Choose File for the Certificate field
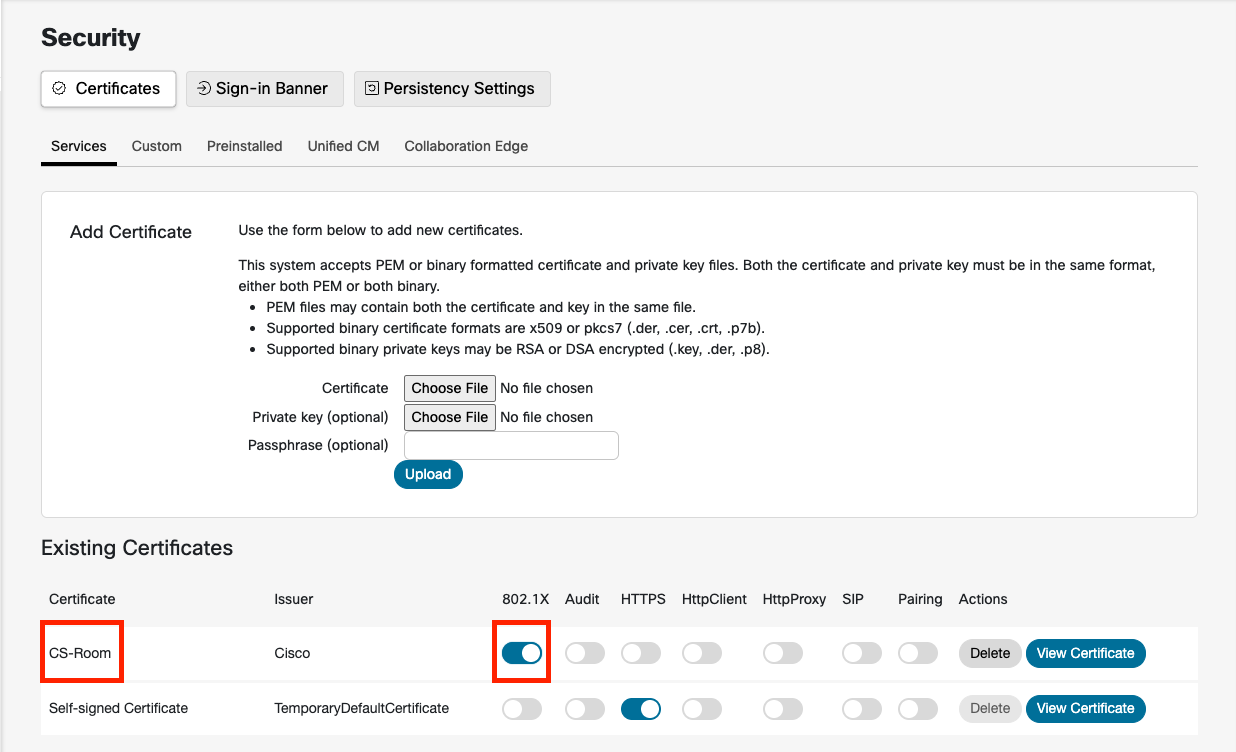The image size is (1236, 752). [450, 388]
